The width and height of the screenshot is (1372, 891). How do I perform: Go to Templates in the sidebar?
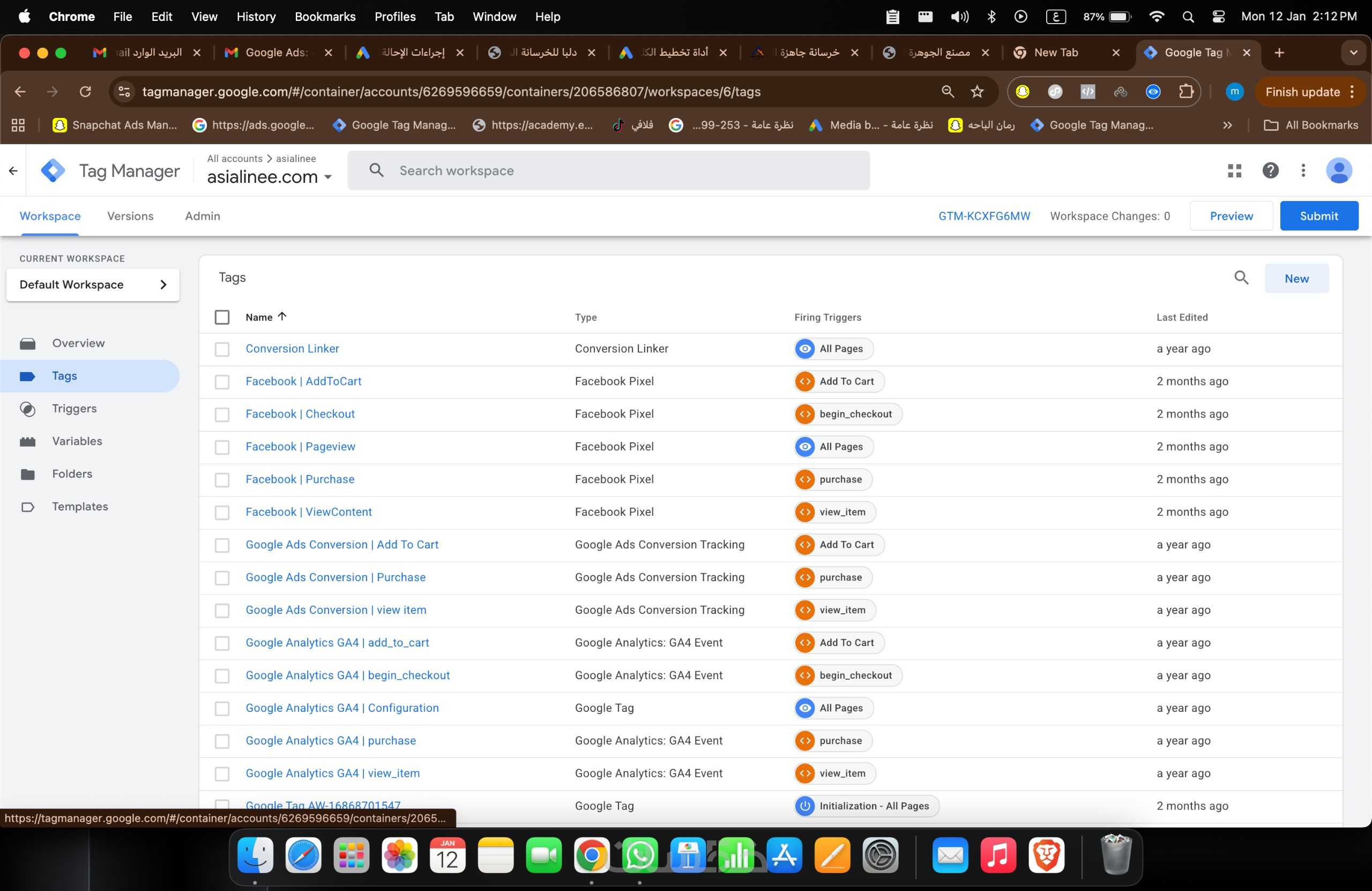tap(79, 506)
